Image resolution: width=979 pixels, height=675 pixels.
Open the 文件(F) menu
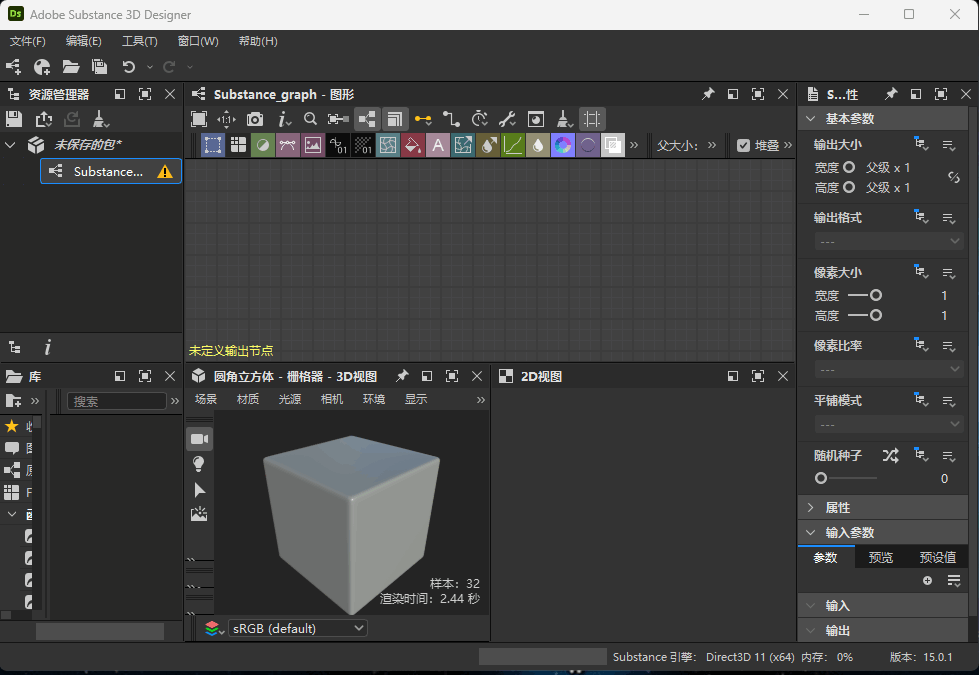tap(27, 41)
